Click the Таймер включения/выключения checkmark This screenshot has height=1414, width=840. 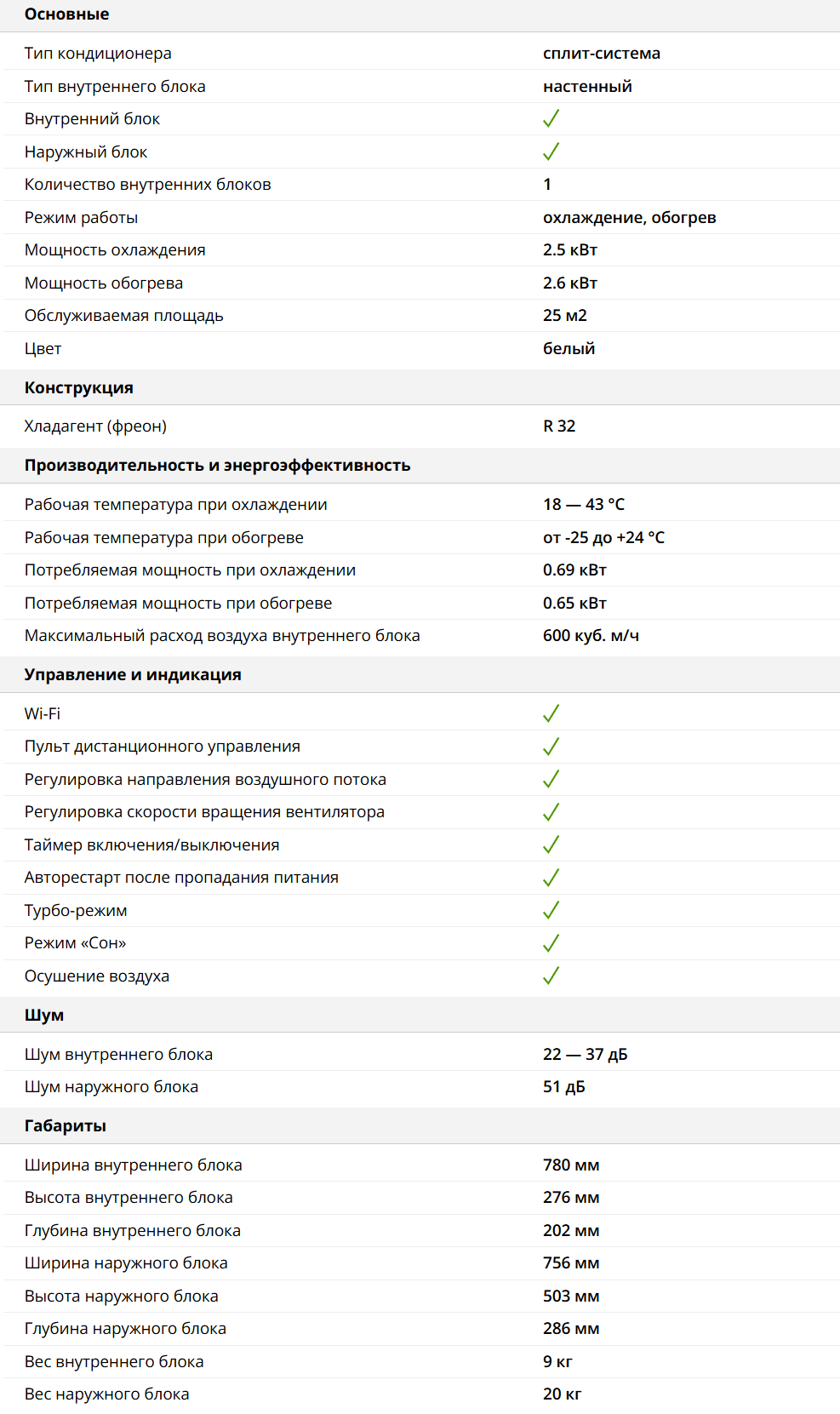[x=551, y=844]
